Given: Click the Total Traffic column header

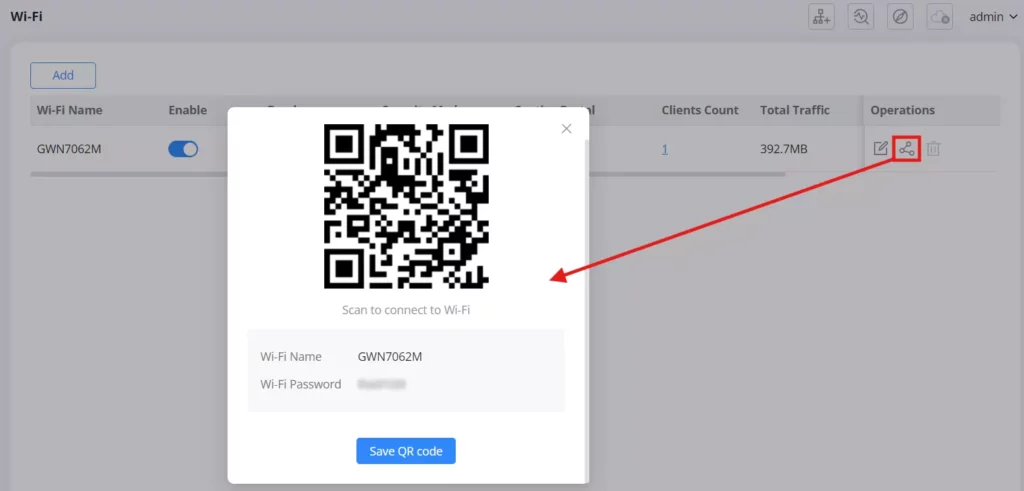Looking at the screenshot, I should click(x=795, y=110).
